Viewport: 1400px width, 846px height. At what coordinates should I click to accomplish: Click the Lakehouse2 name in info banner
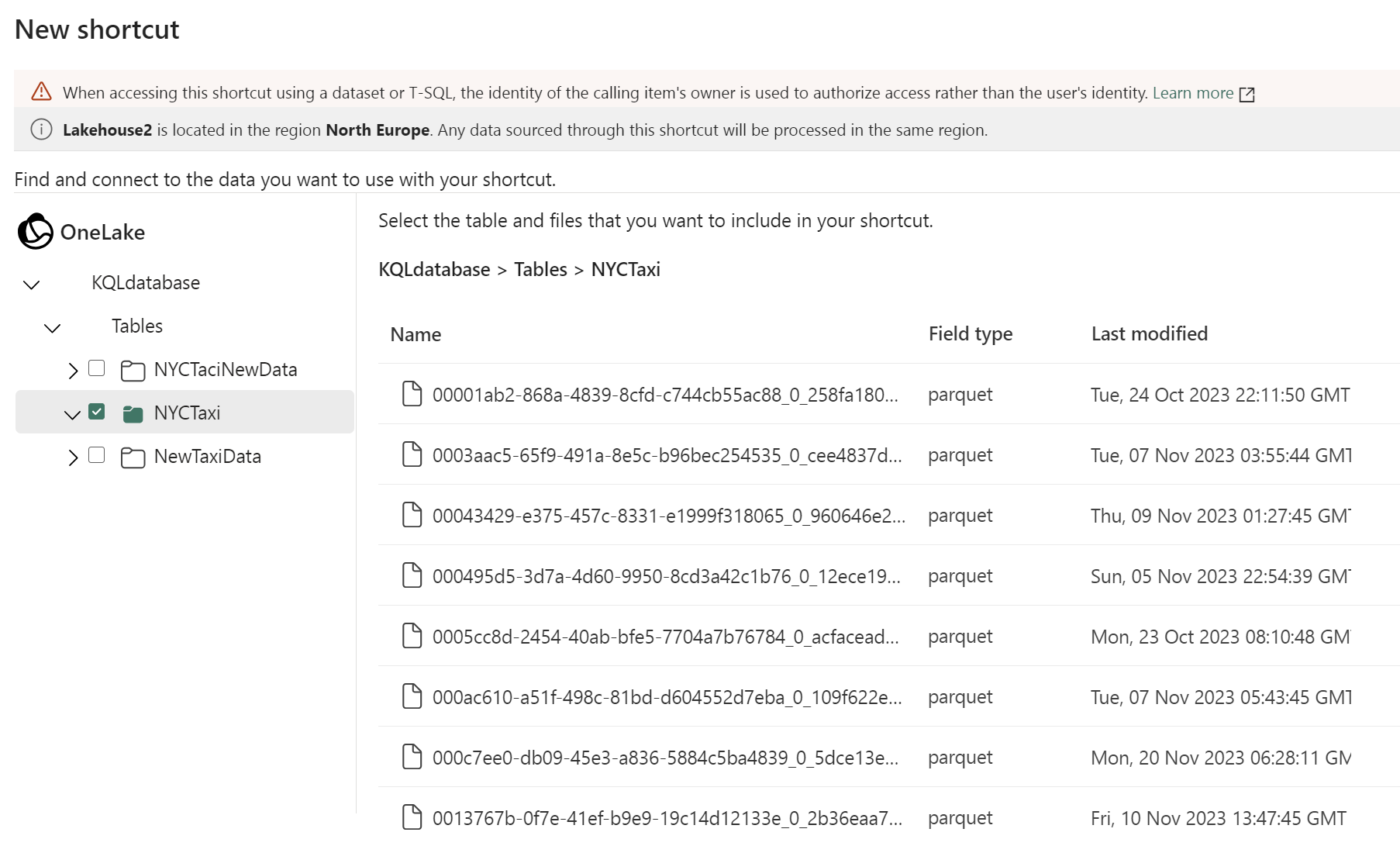click(107, 129)
